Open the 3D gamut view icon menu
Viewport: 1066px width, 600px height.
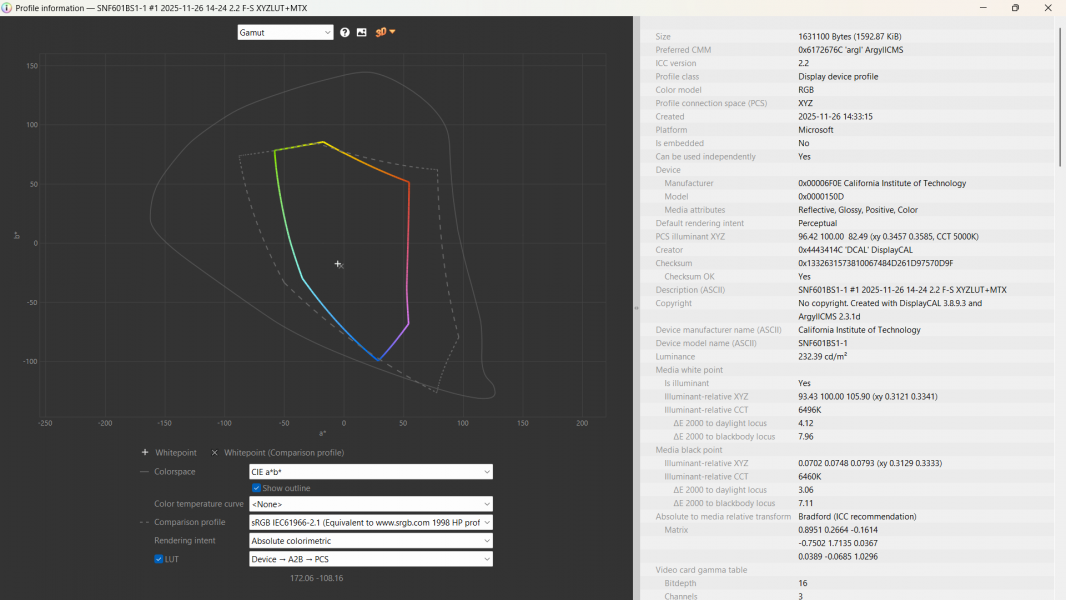(x=385, y=33)
